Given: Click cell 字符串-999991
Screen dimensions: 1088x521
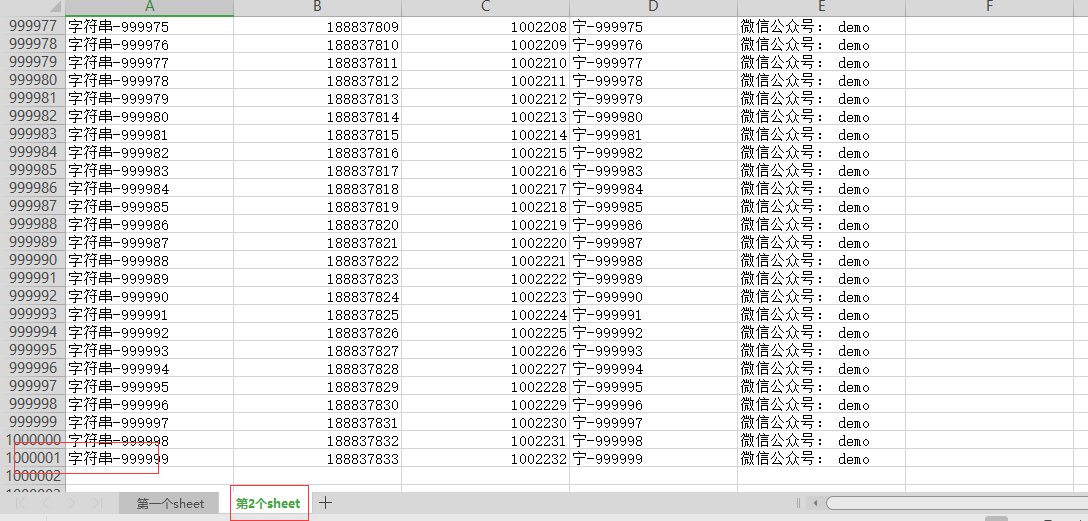Looking at the screenshot, I should [x=149, y=314].
